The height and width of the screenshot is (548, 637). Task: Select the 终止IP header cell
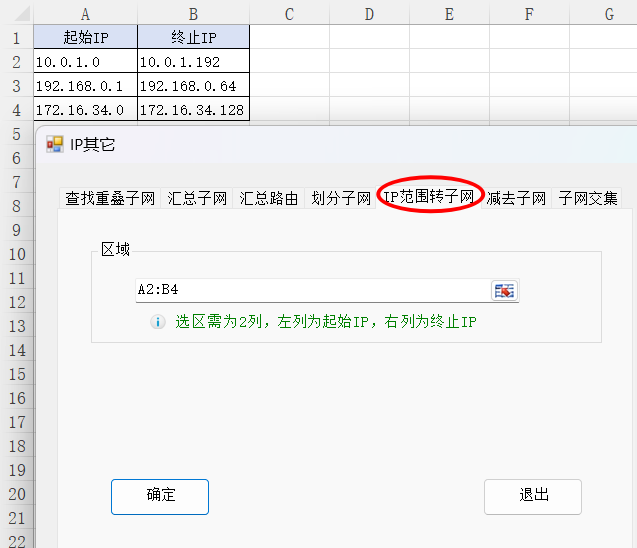tap(193, 37)
